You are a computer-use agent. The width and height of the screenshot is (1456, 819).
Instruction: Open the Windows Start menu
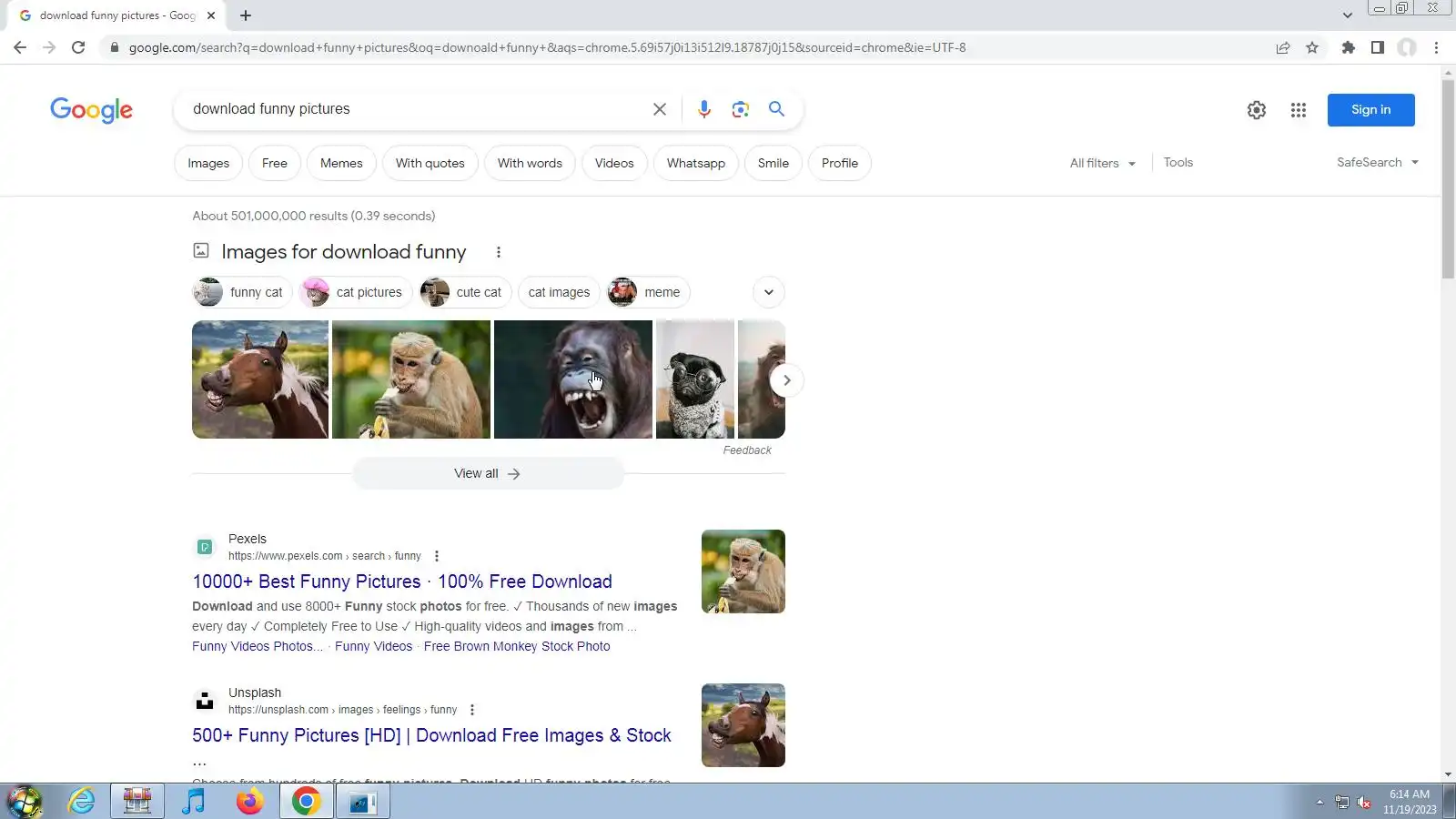pyautogui.click(x=25, y=802)
